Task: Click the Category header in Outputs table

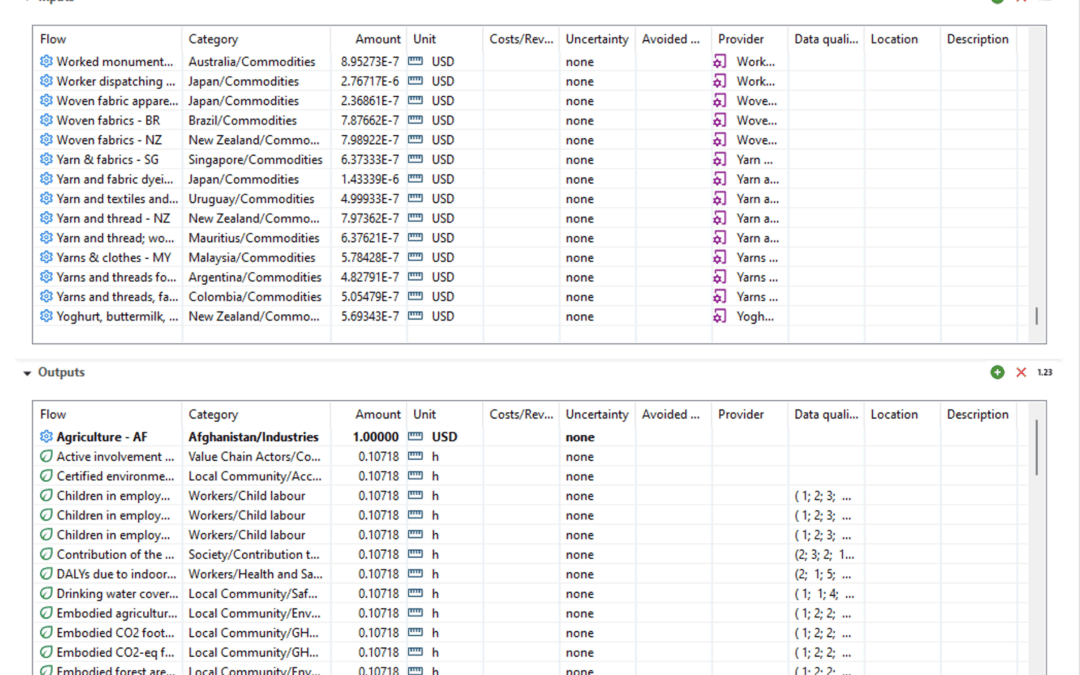Action: [213, 414]
